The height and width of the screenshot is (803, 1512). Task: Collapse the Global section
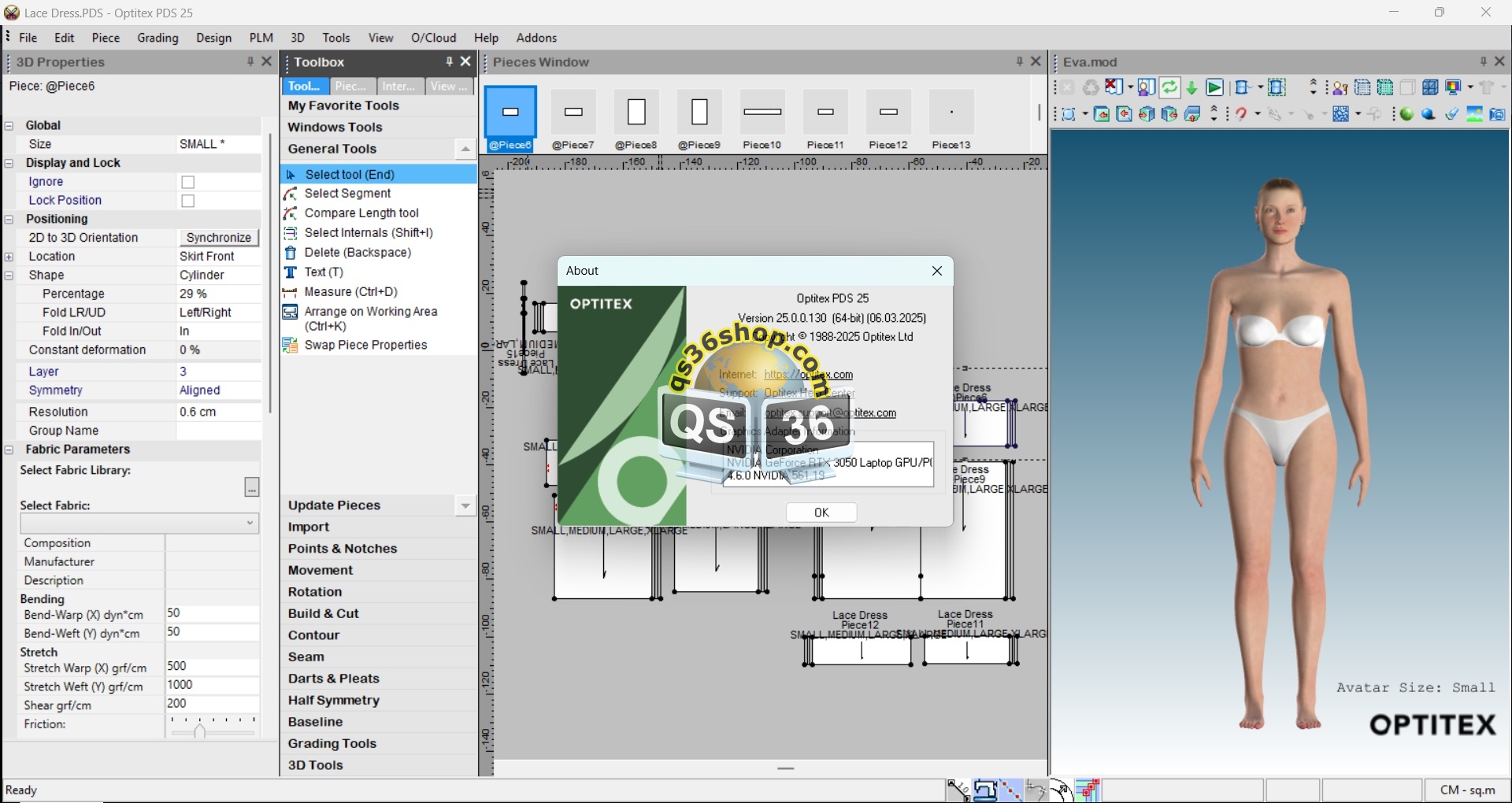9,126
